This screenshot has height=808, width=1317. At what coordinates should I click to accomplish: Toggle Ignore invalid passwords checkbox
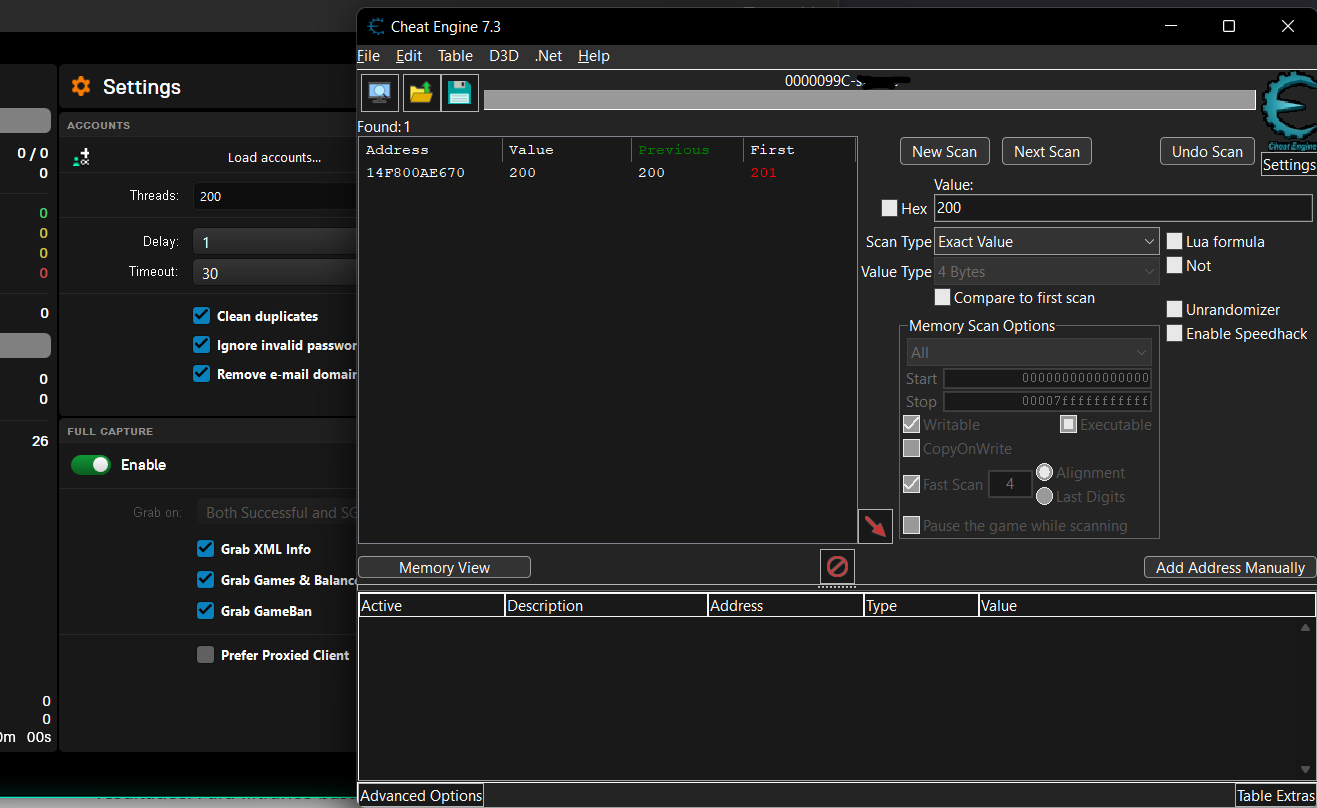click(x=202, y=345)
